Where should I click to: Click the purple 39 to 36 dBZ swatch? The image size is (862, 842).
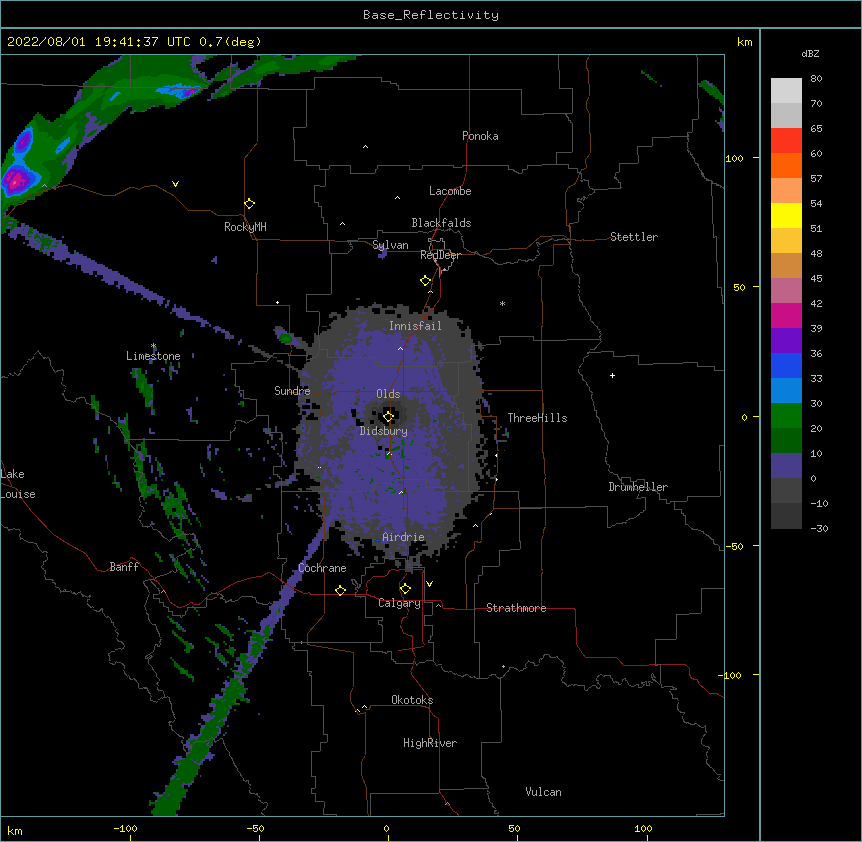click(x=786, y=341)
